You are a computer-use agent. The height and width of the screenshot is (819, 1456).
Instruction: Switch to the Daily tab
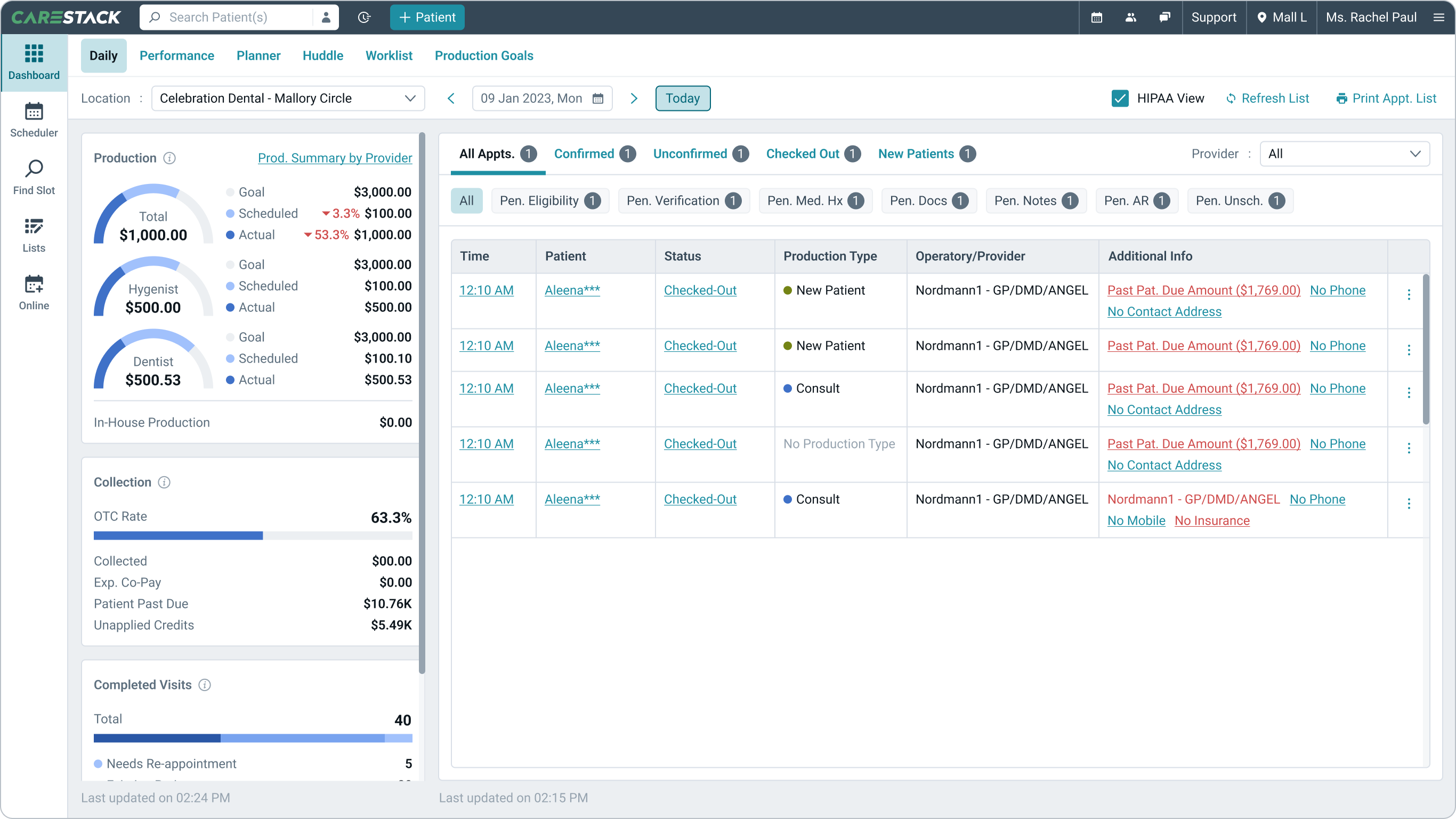coord(103,55)
